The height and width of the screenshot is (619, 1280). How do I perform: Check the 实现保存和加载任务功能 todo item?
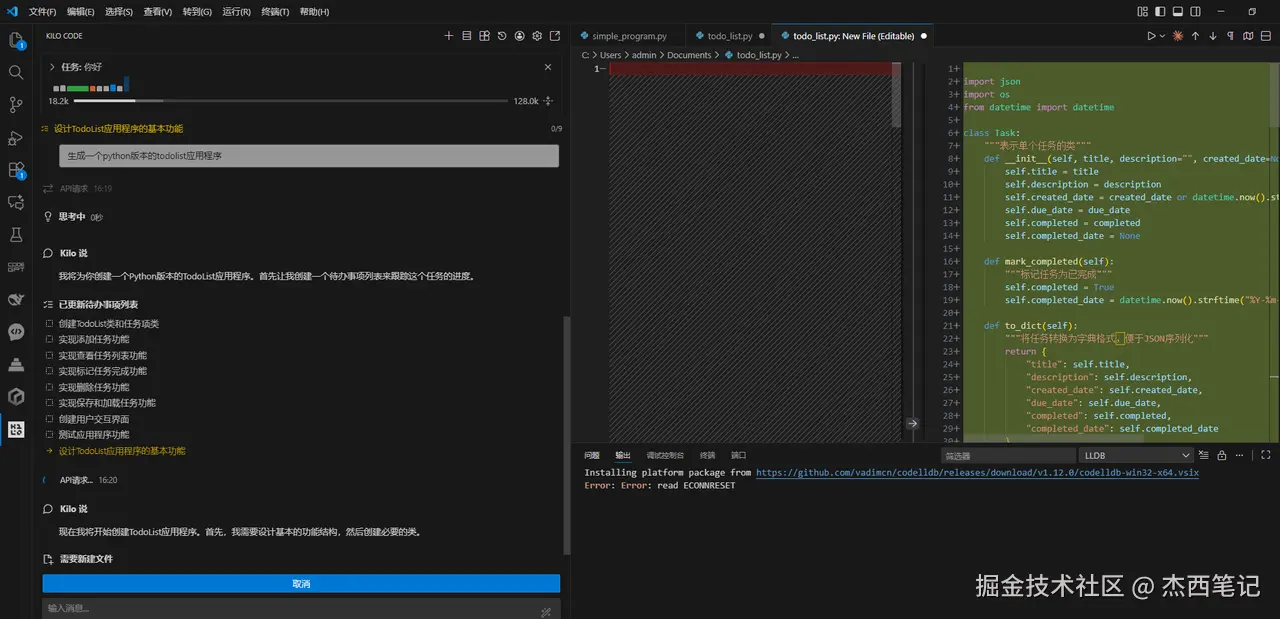(49, 403)
